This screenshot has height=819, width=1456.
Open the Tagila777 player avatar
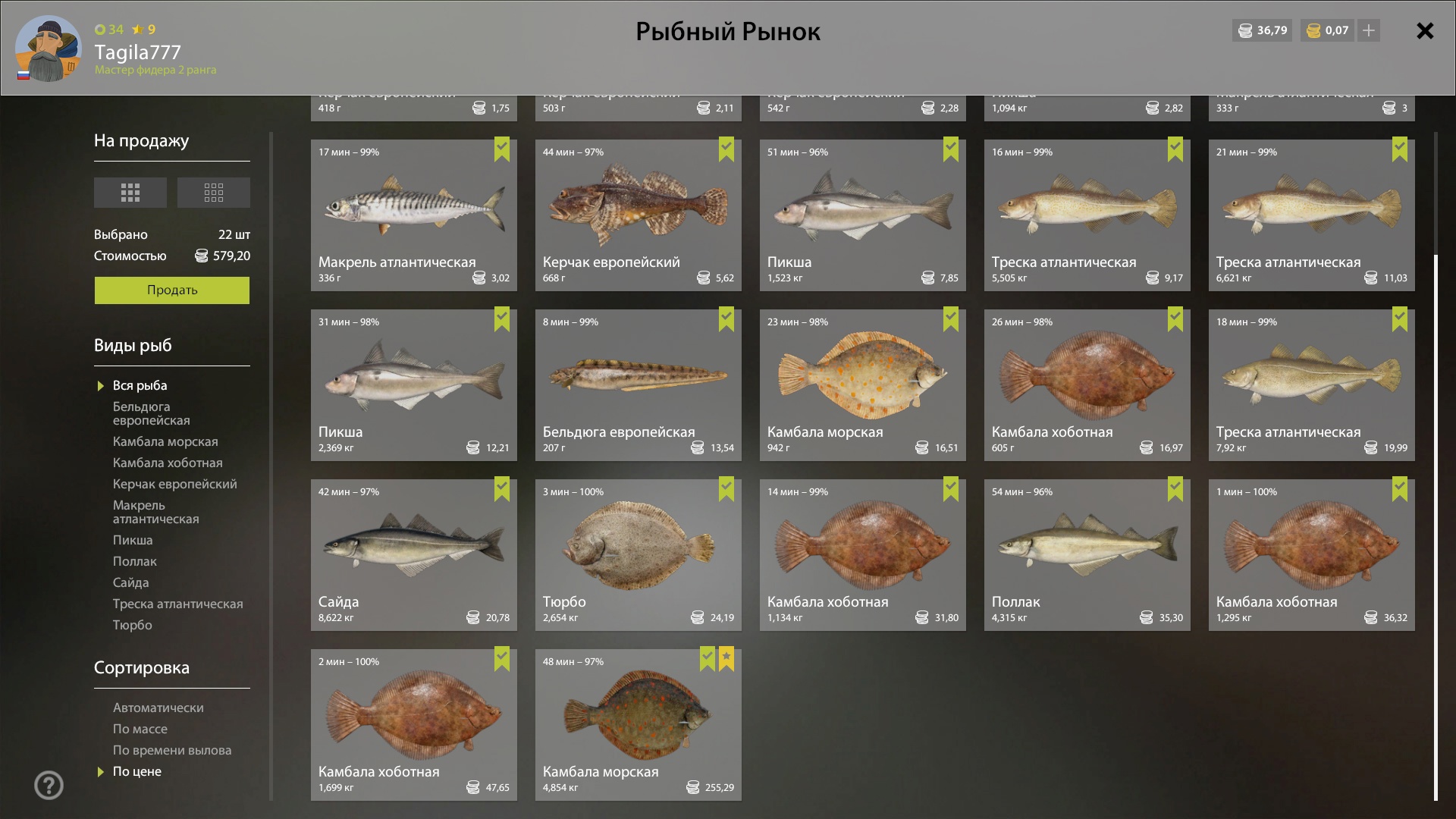49,49
